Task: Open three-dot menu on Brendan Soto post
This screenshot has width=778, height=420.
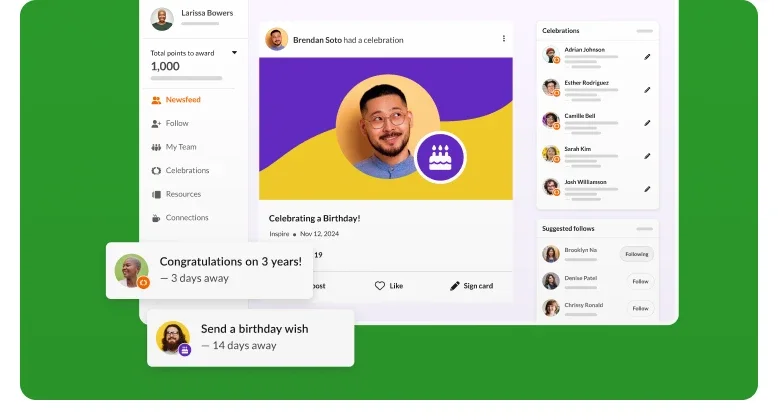Action: pyautogui.click(x=503, y=39)
